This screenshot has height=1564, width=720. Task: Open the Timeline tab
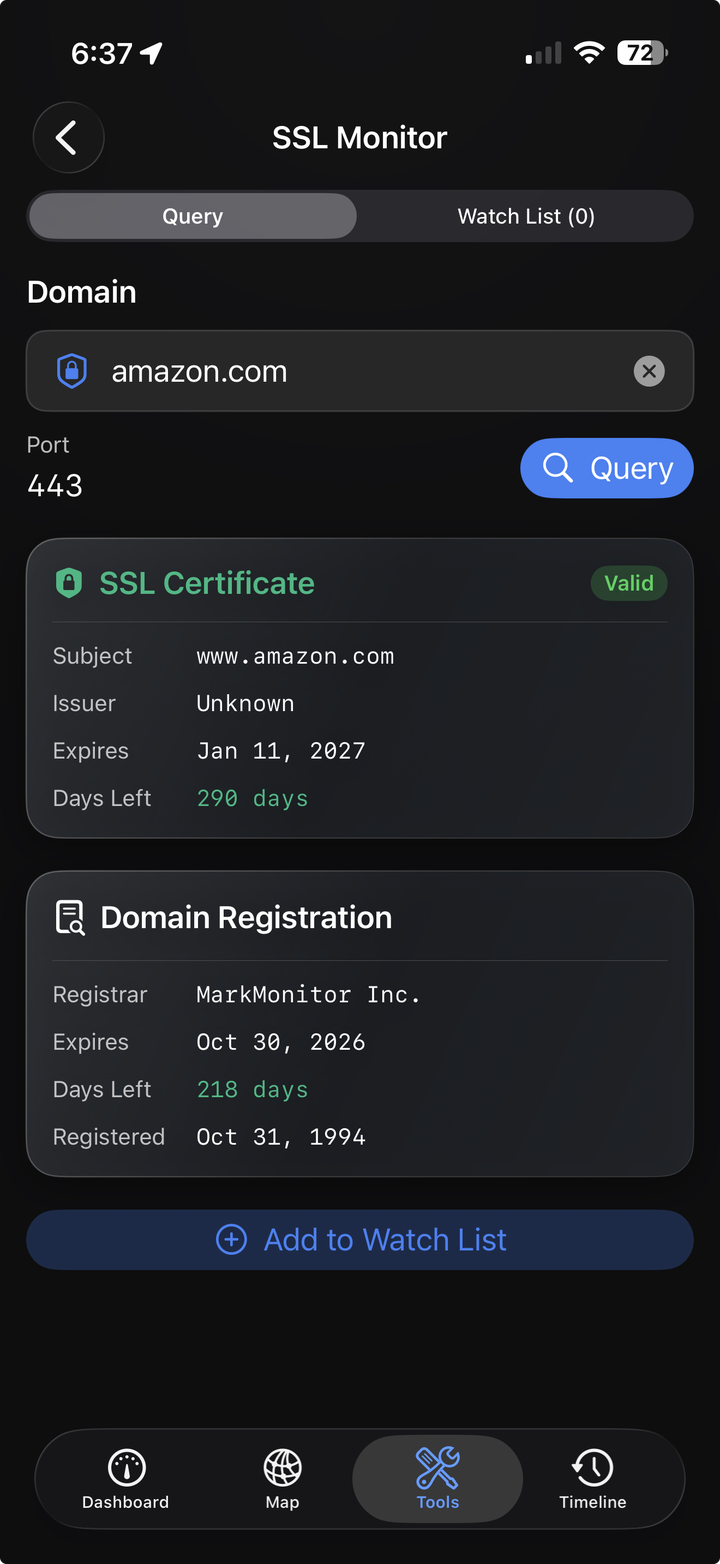point(593,1480)
